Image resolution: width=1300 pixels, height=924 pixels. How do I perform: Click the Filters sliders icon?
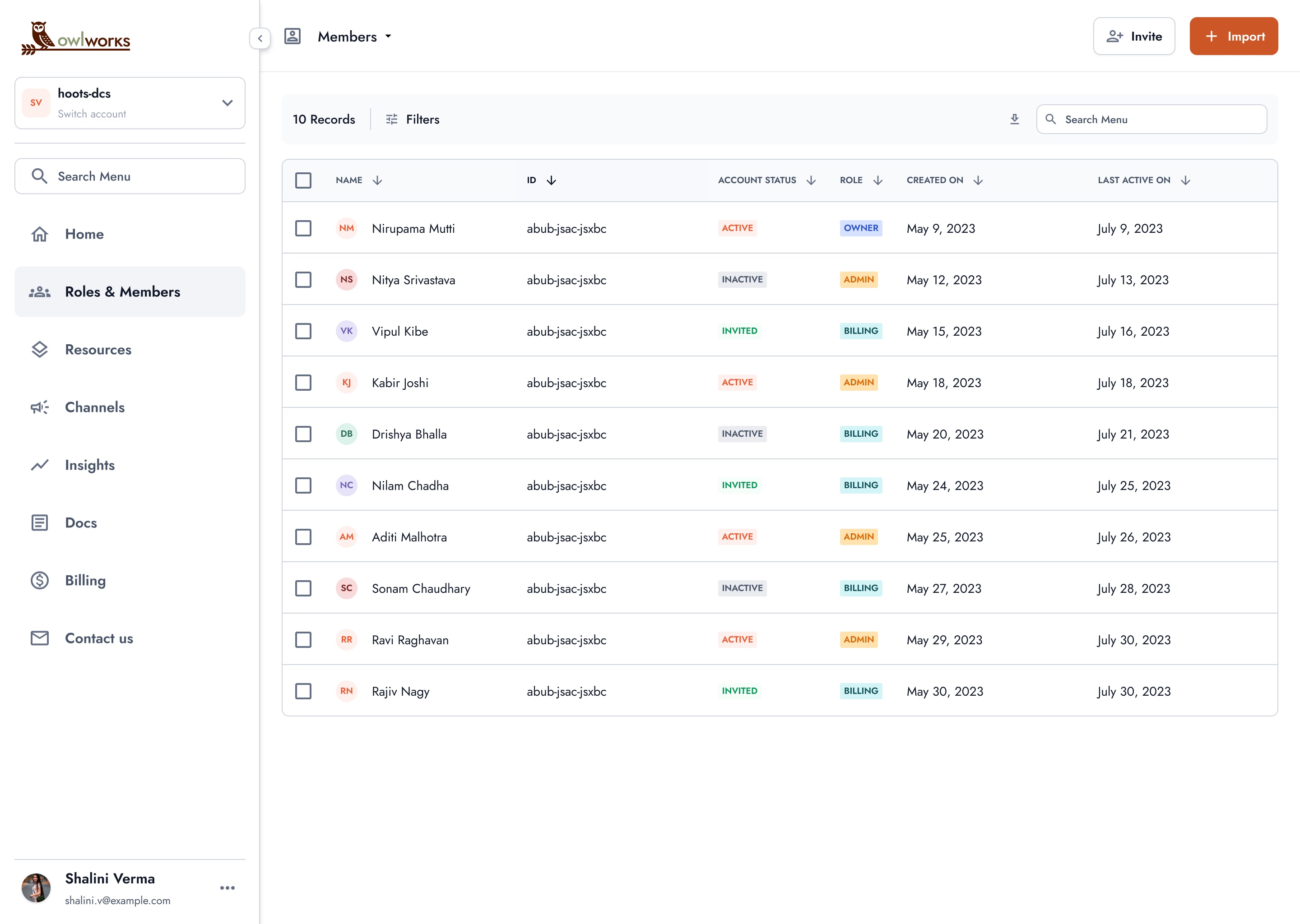tap(392, 119)
